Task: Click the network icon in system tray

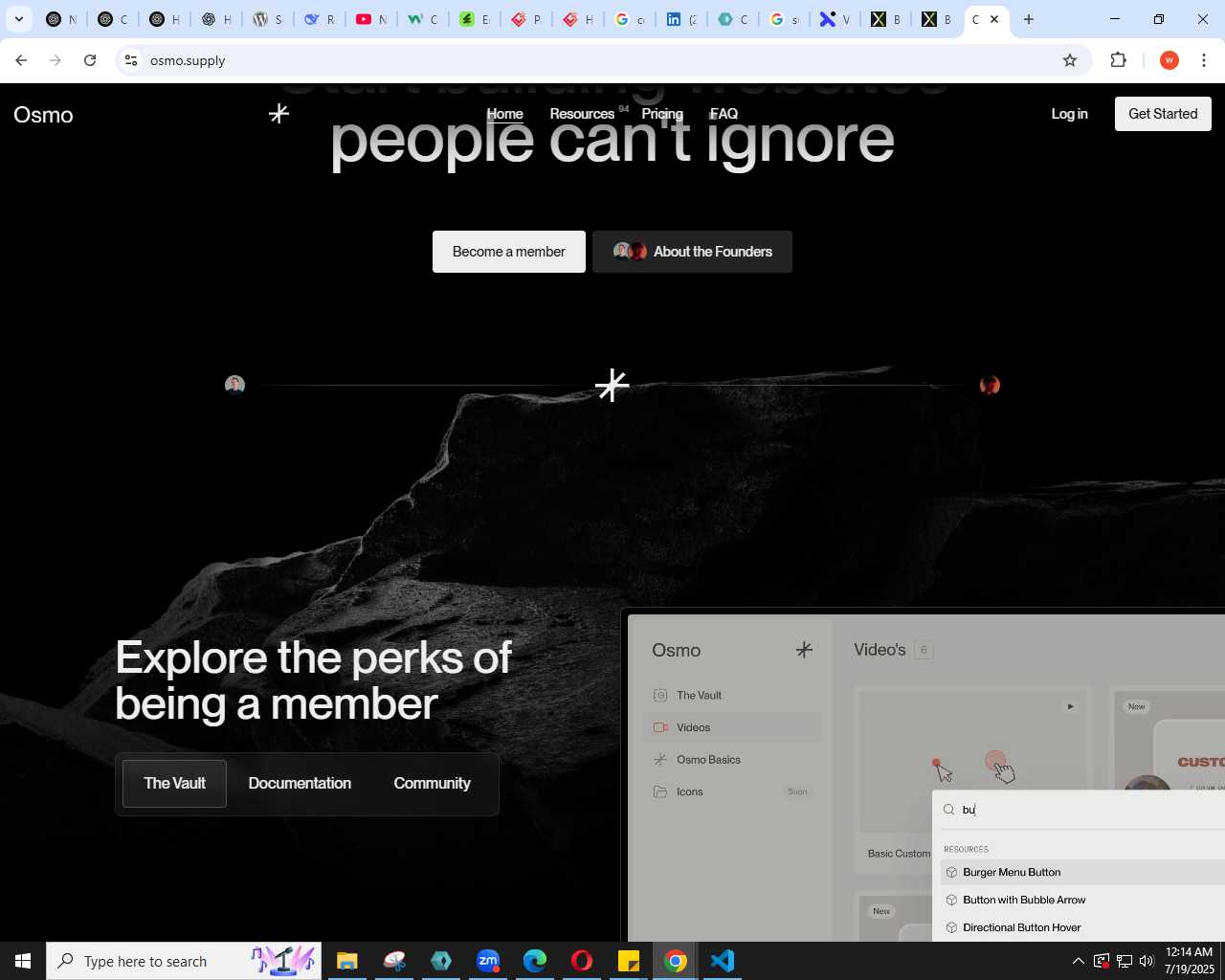Action: click(x=1125, y=961)
